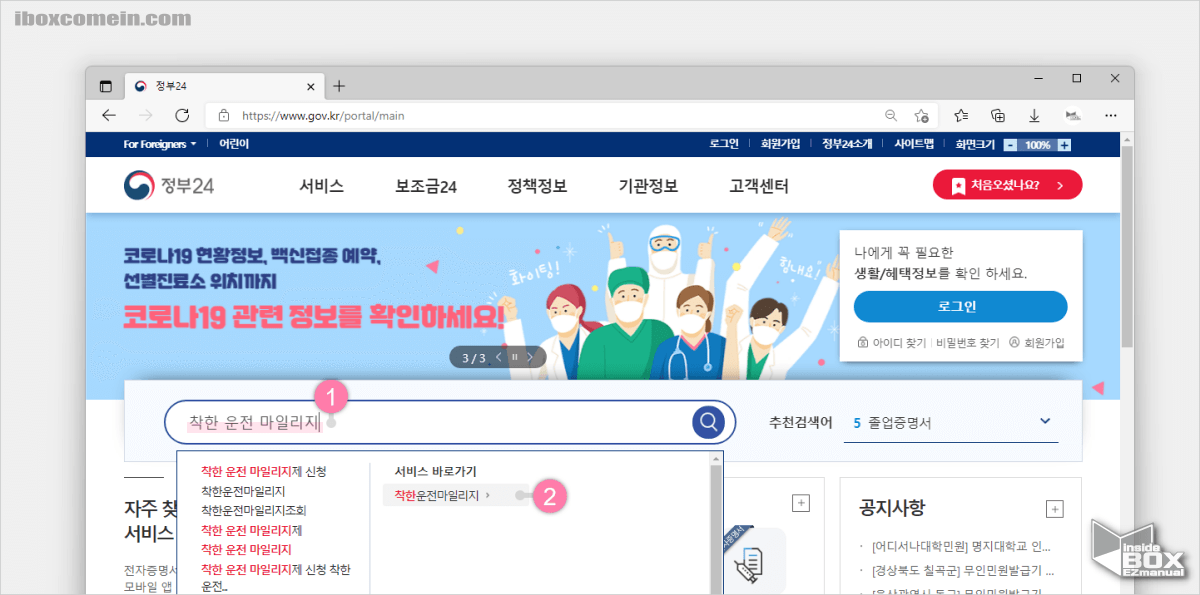Viewport: 1200px width, 595px height.
Task: Go back using the browser back arrow
Action: (x=109, y=115)
